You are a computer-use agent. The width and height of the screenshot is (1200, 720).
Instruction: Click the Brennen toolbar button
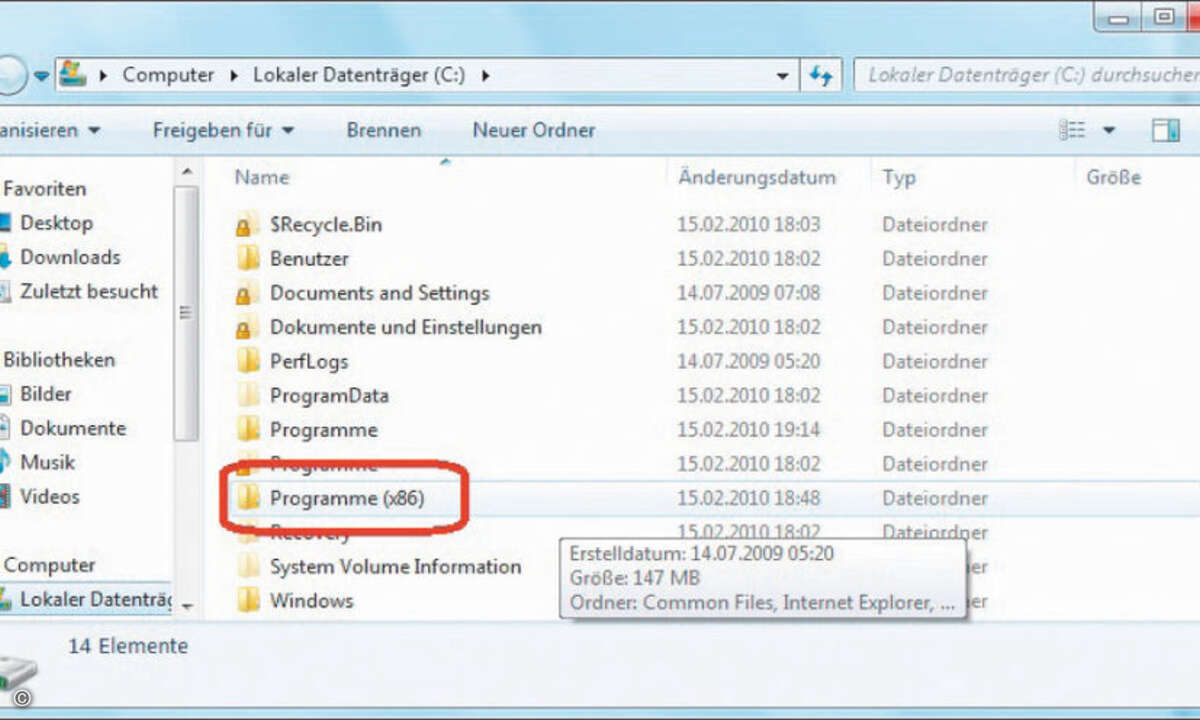pos(383,130)
